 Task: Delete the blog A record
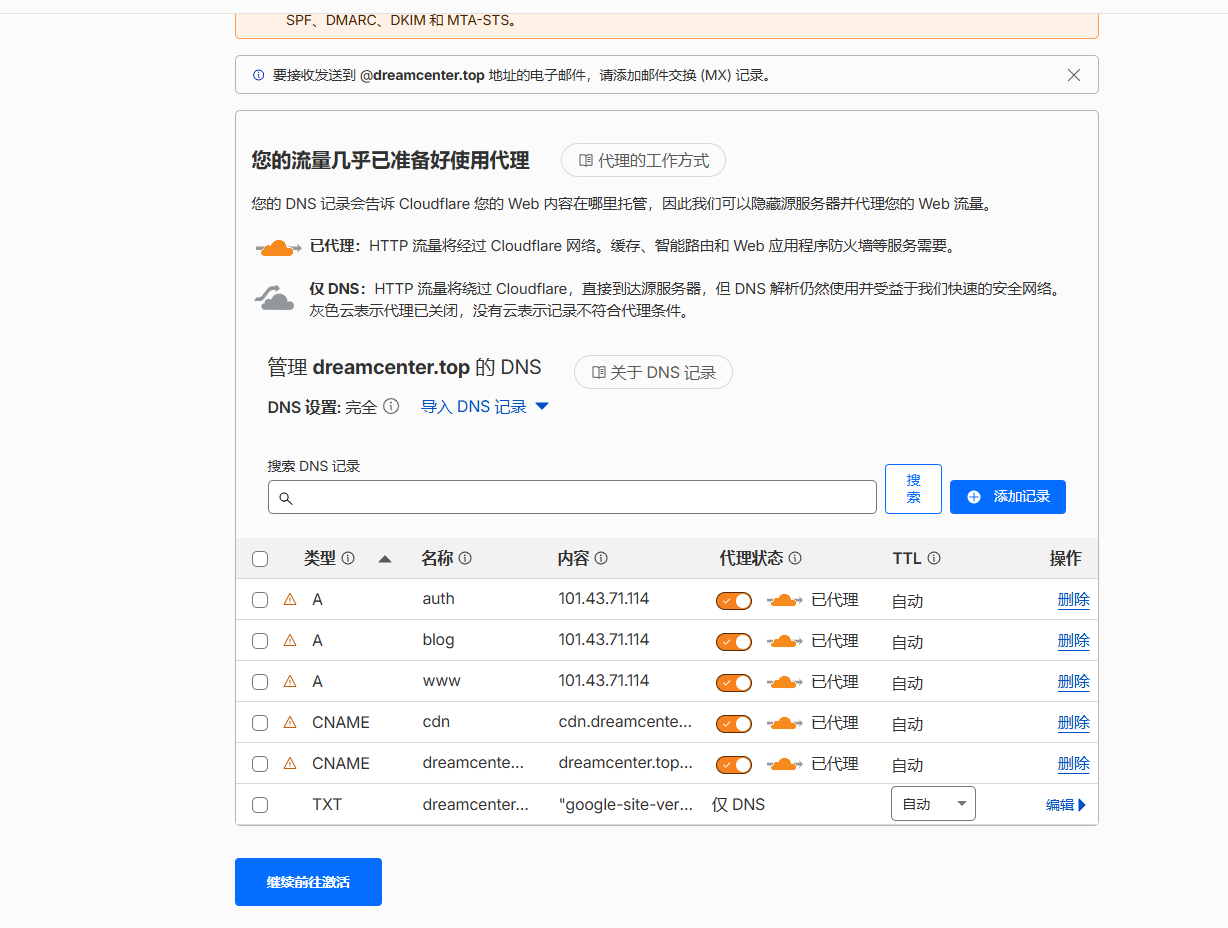point(1074,641)
